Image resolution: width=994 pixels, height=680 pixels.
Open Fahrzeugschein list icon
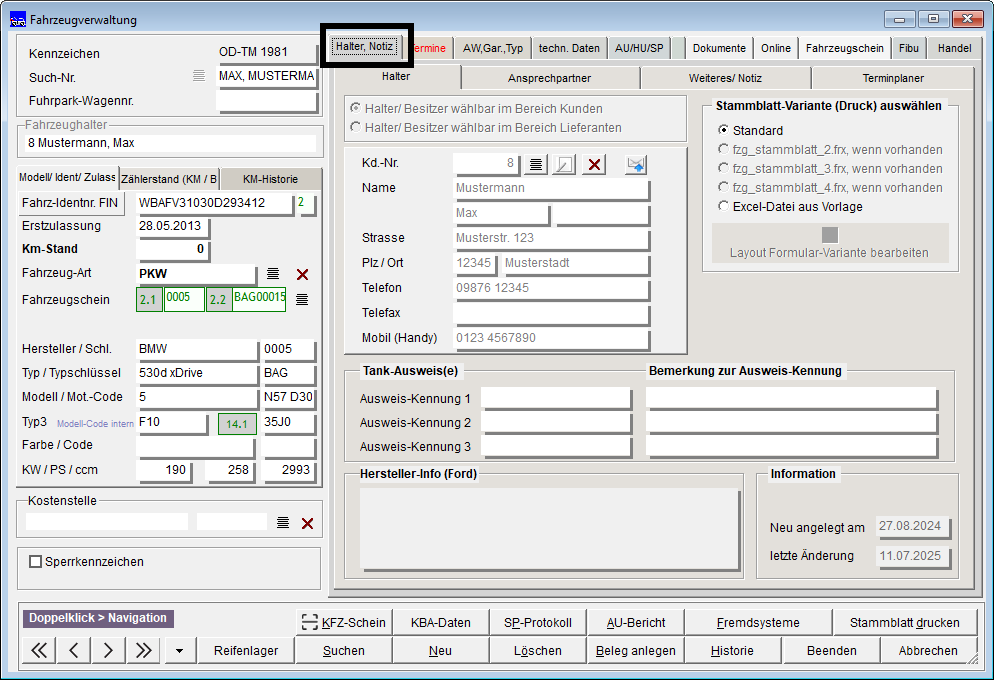(302, 299)
